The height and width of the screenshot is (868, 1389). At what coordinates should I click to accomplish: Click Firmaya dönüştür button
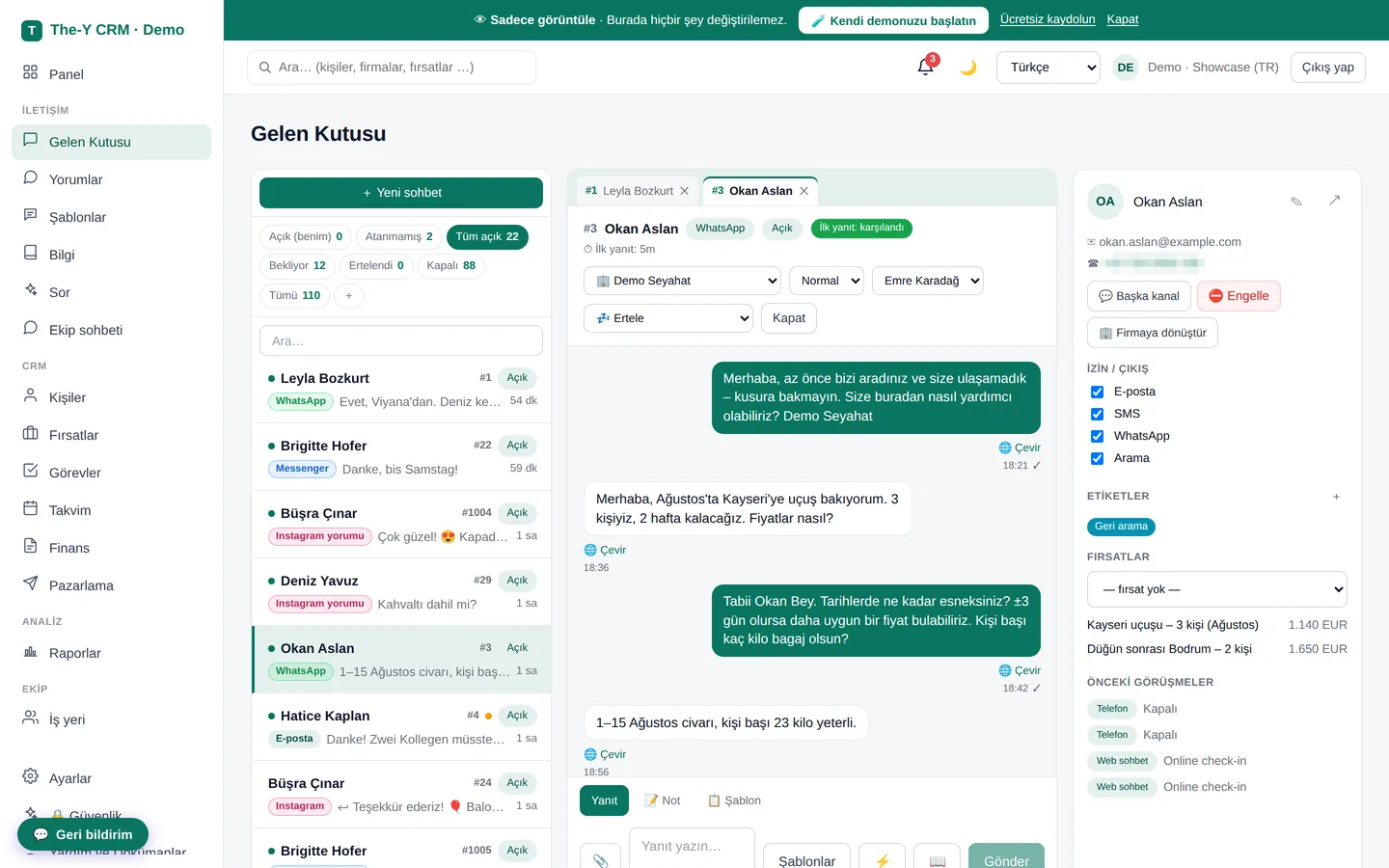[x=1153, y=333]
